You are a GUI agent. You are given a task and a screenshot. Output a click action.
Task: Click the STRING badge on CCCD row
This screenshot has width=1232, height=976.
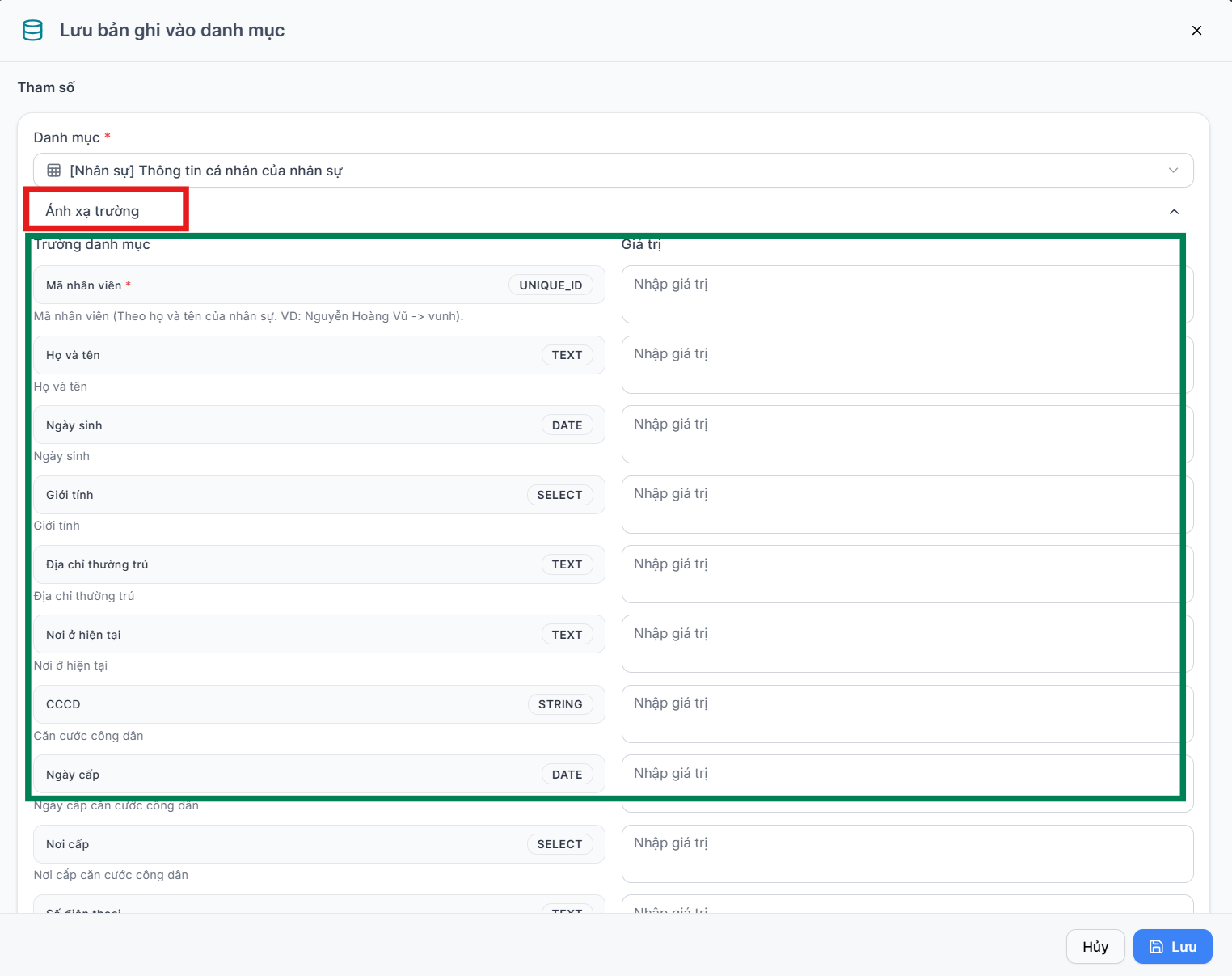560,704
